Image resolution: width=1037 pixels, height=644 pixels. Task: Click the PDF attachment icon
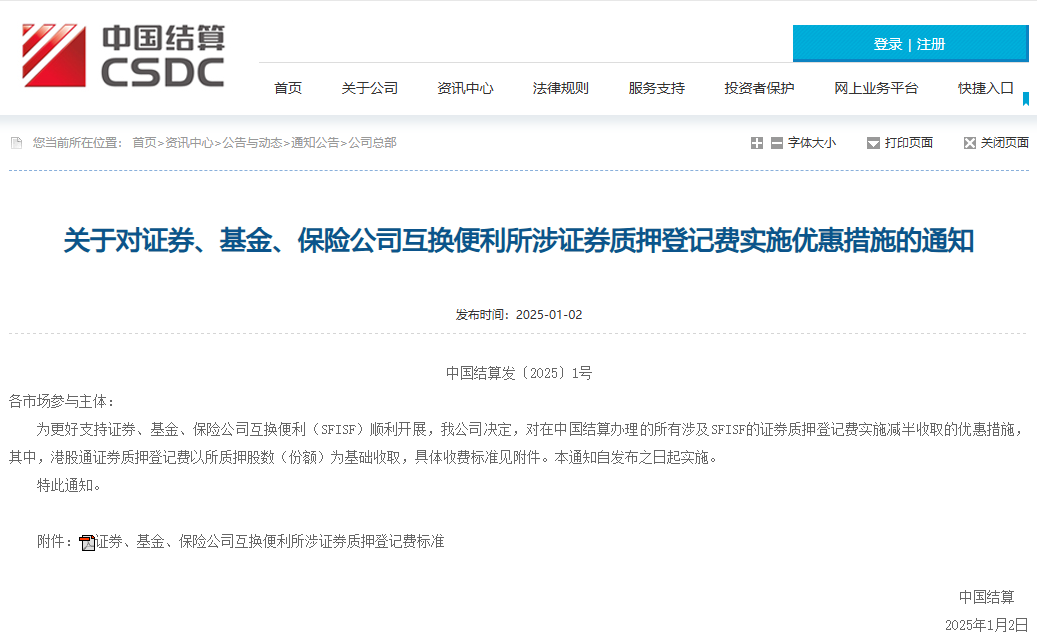87,543
